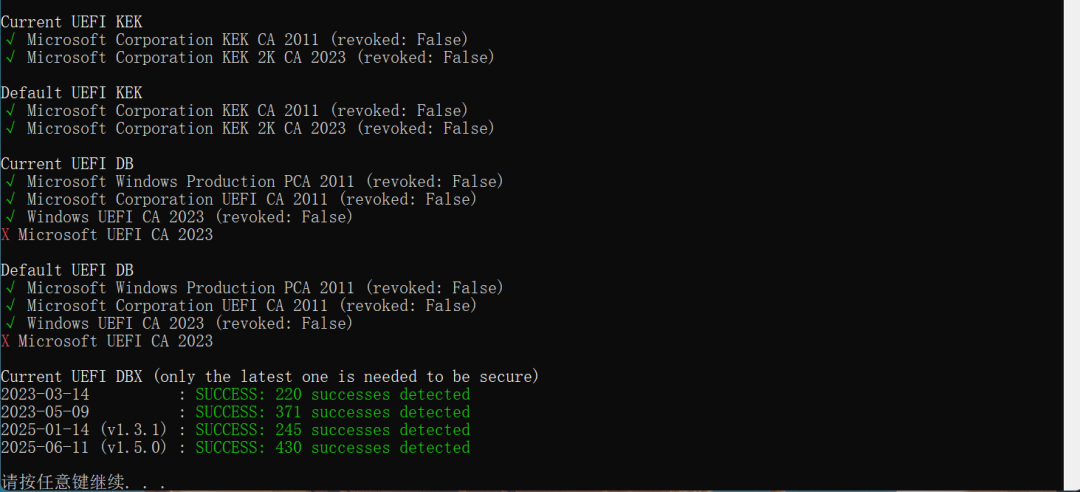This screenshot has height=492, width=1080.
Task: Click the 2023-03-14 date entry
Action: point(45,394)
